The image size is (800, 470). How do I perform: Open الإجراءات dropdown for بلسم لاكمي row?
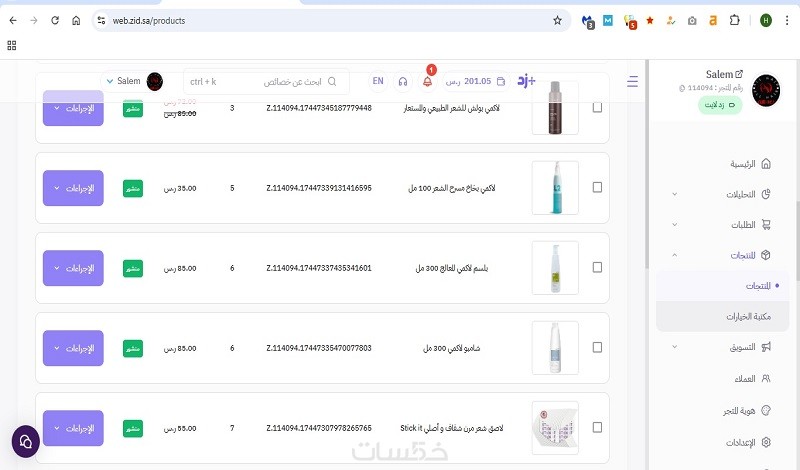(73, 268)
